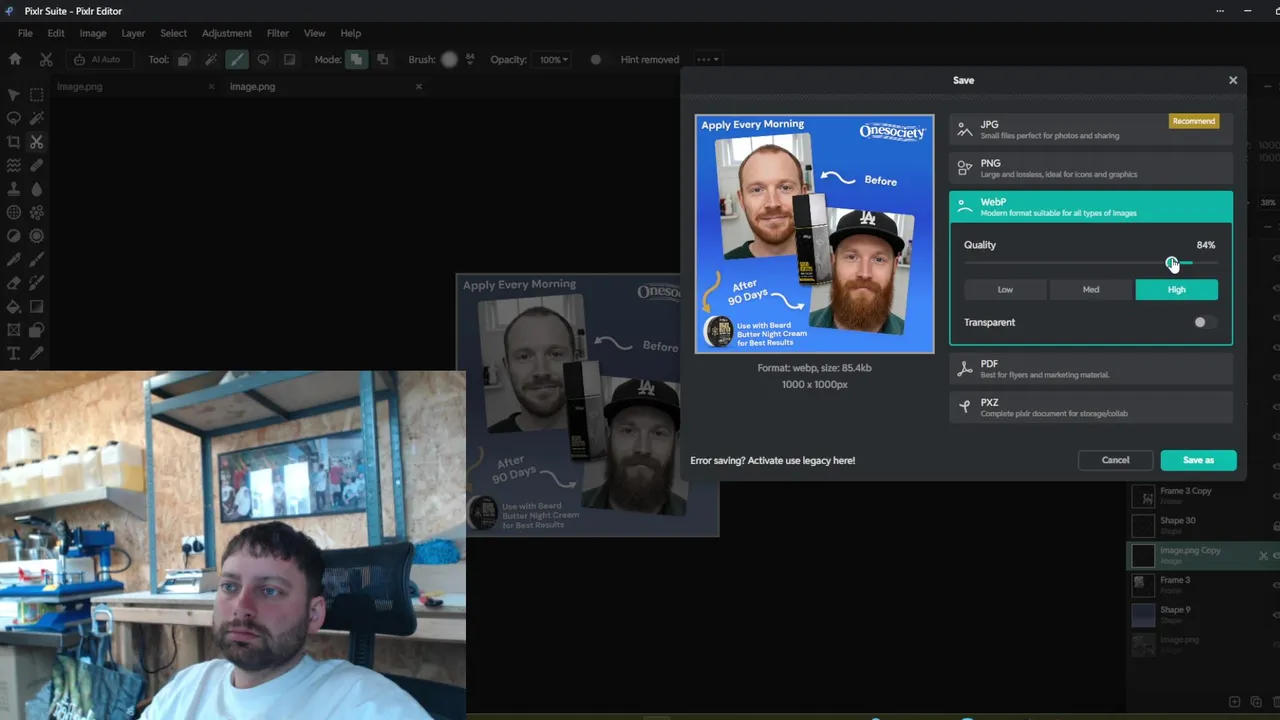The width and height of the screenshot is (1280, 720).
Task: Select the Text tool
Action: (x=14, y=354)
